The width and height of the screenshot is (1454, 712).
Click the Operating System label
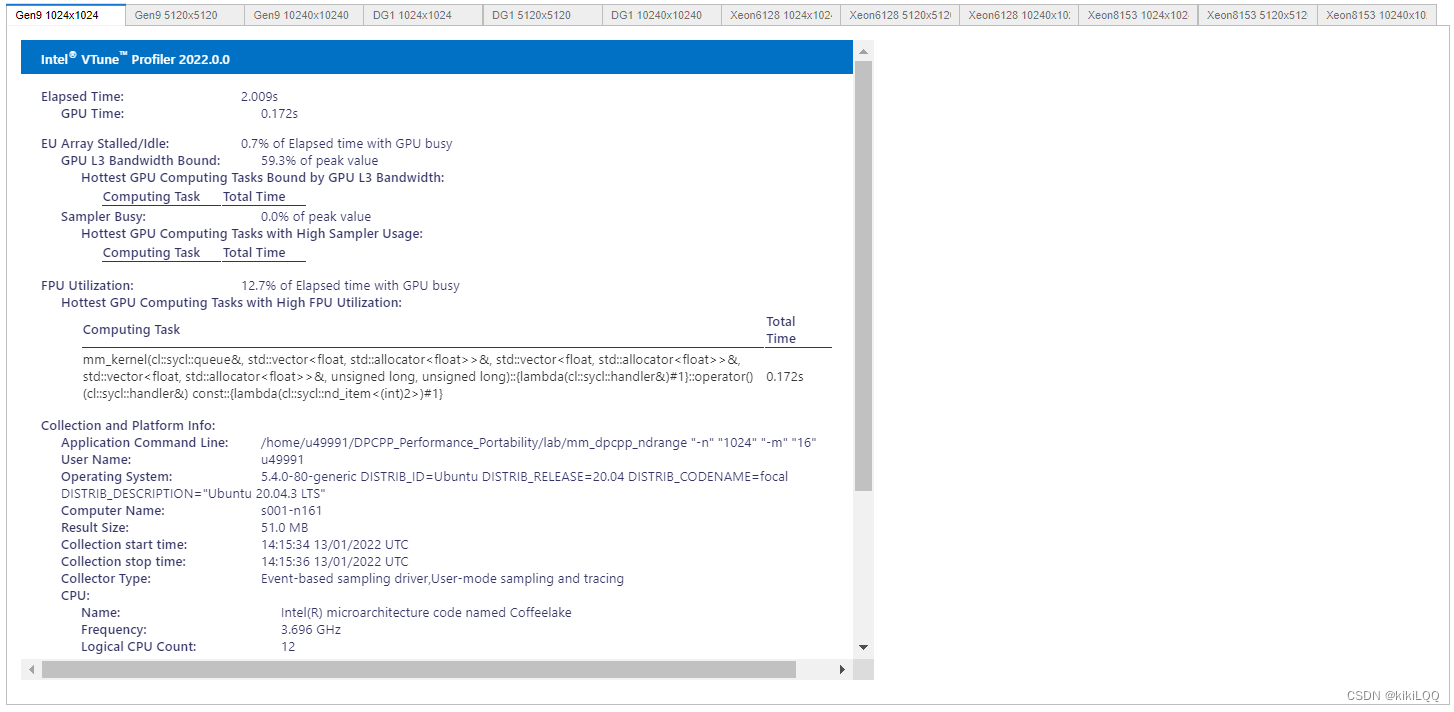[116, 477]
